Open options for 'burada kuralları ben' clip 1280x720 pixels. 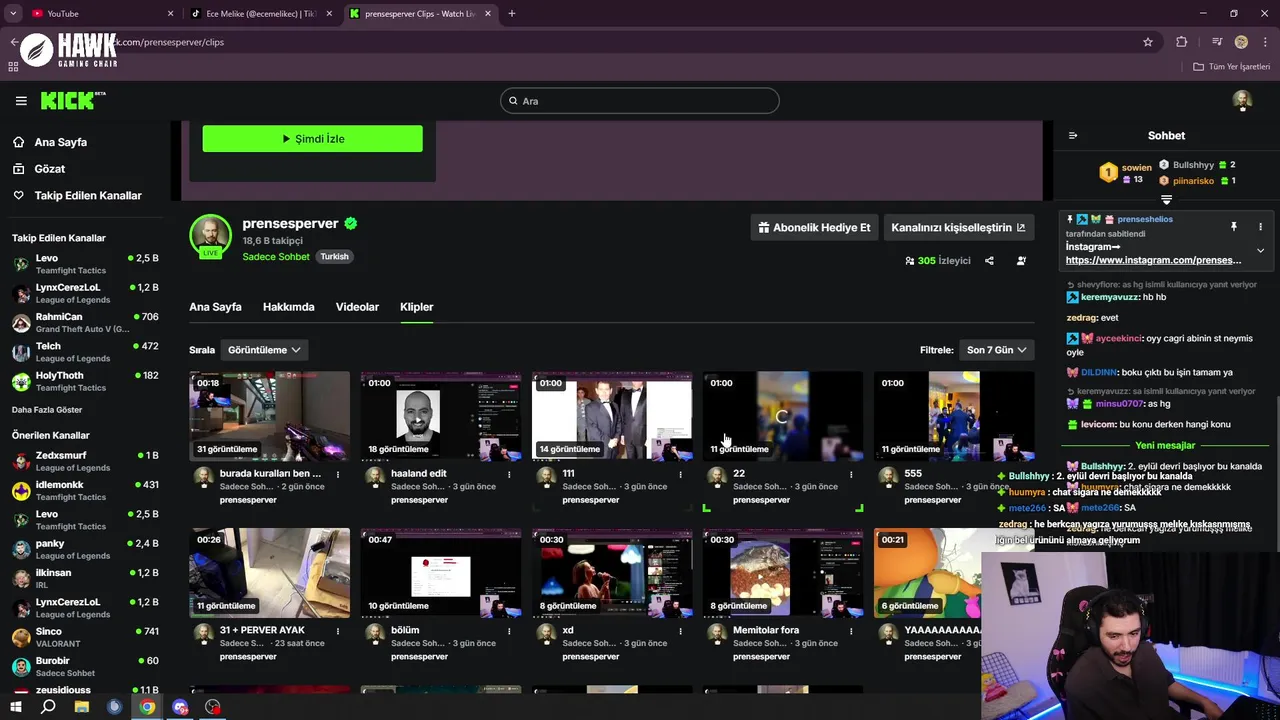tap(338, 475)
